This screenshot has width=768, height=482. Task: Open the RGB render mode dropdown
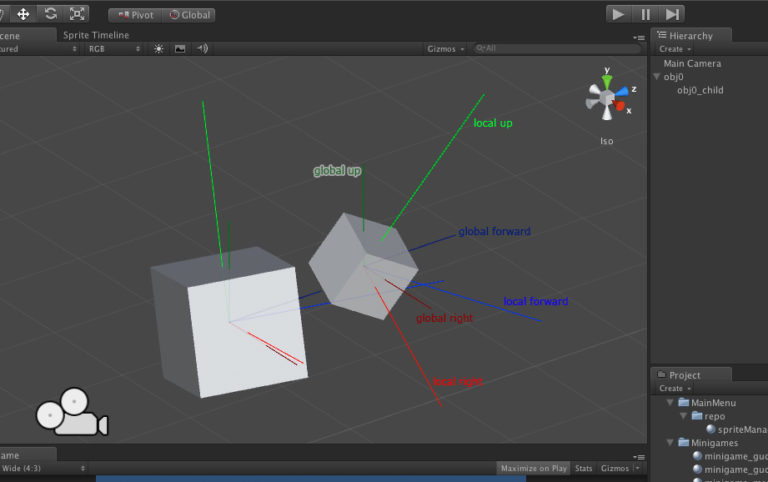(x=114, y=49)
